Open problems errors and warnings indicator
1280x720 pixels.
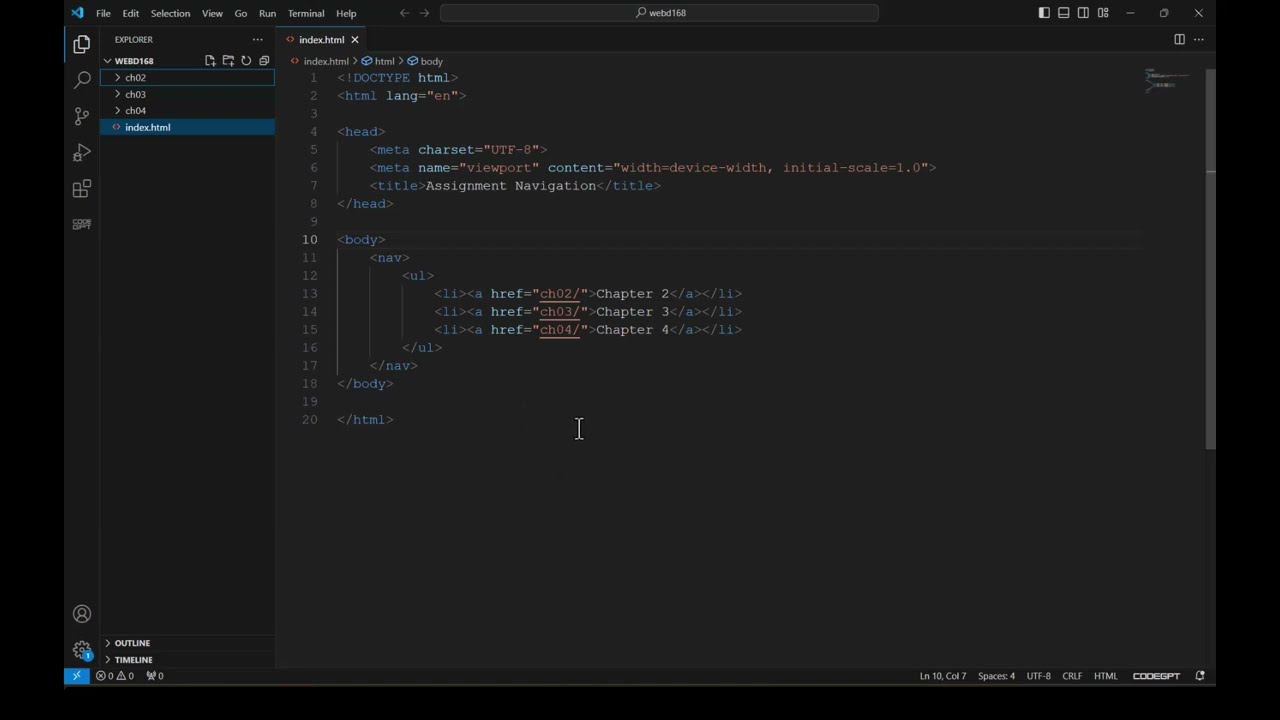(x=115, y=676)
